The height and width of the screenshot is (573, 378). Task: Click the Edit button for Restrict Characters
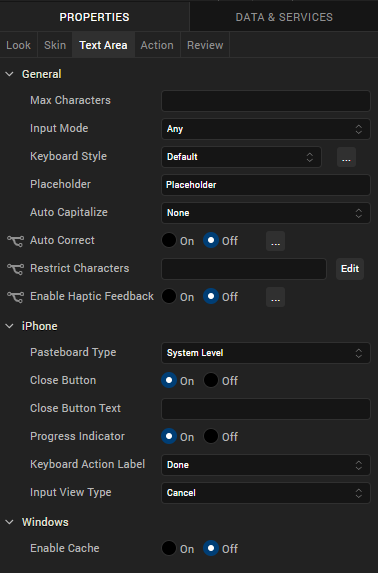point(350,269)
